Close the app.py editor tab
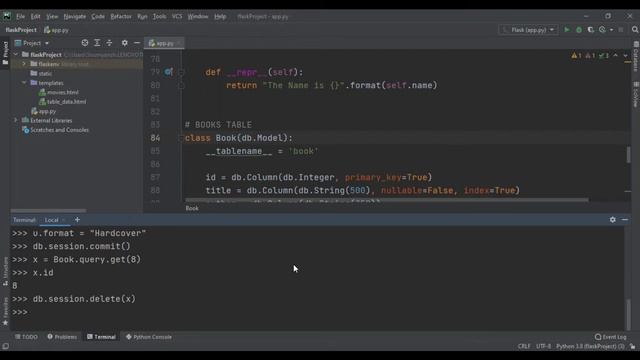This screenshot has width=640, height=360. point(179,43)
